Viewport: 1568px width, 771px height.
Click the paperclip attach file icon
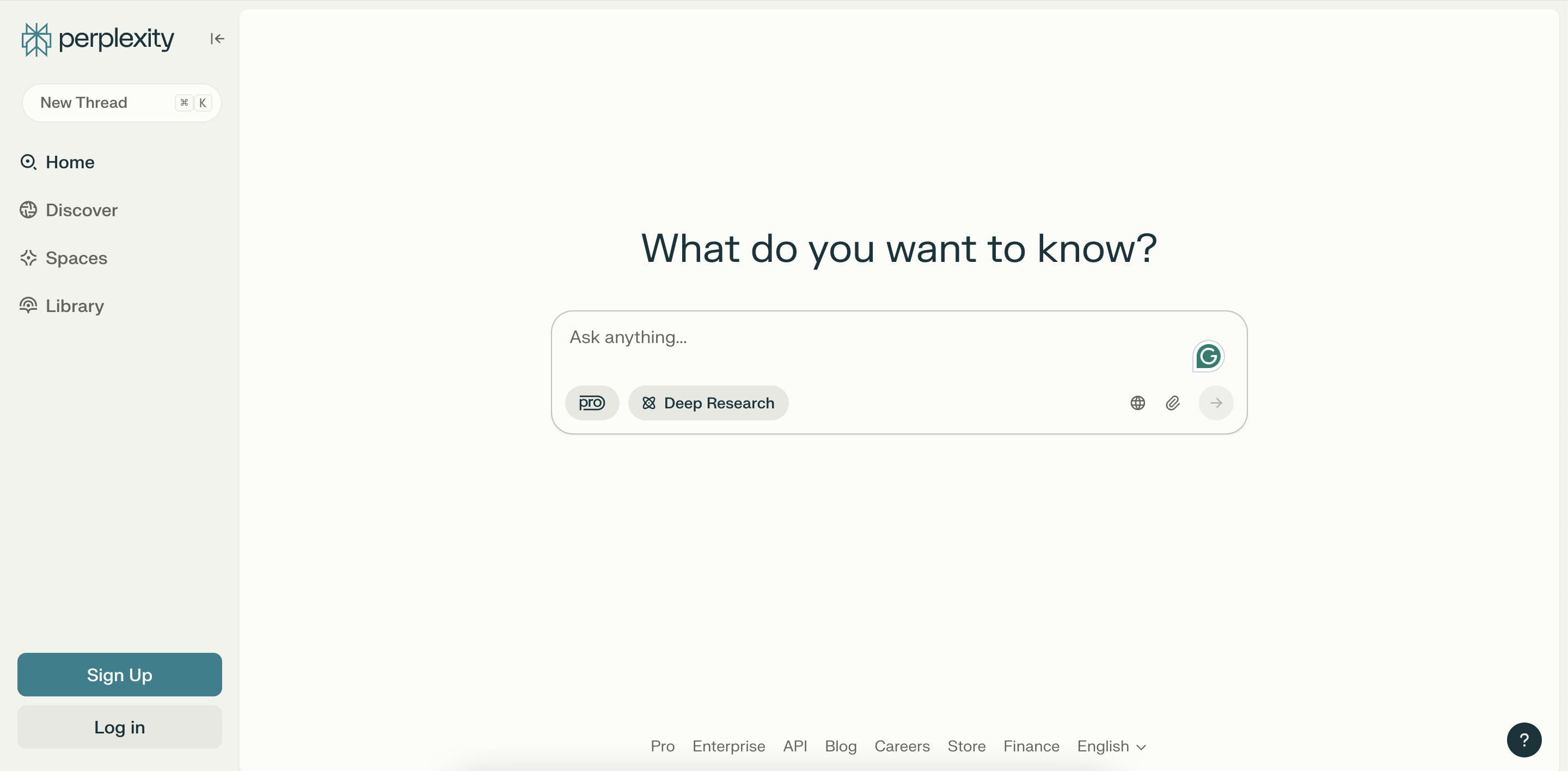pyautogui.click(x=1172, y=403)
